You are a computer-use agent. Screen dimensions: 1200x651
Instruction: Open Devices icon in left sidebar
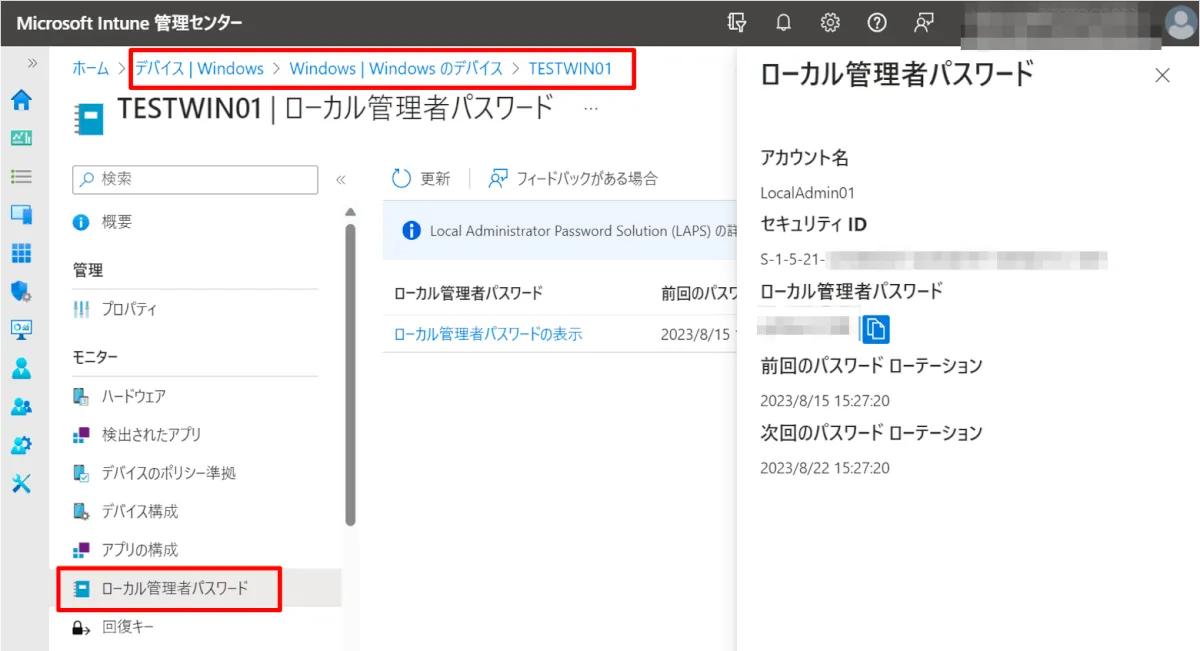(21, 214)
